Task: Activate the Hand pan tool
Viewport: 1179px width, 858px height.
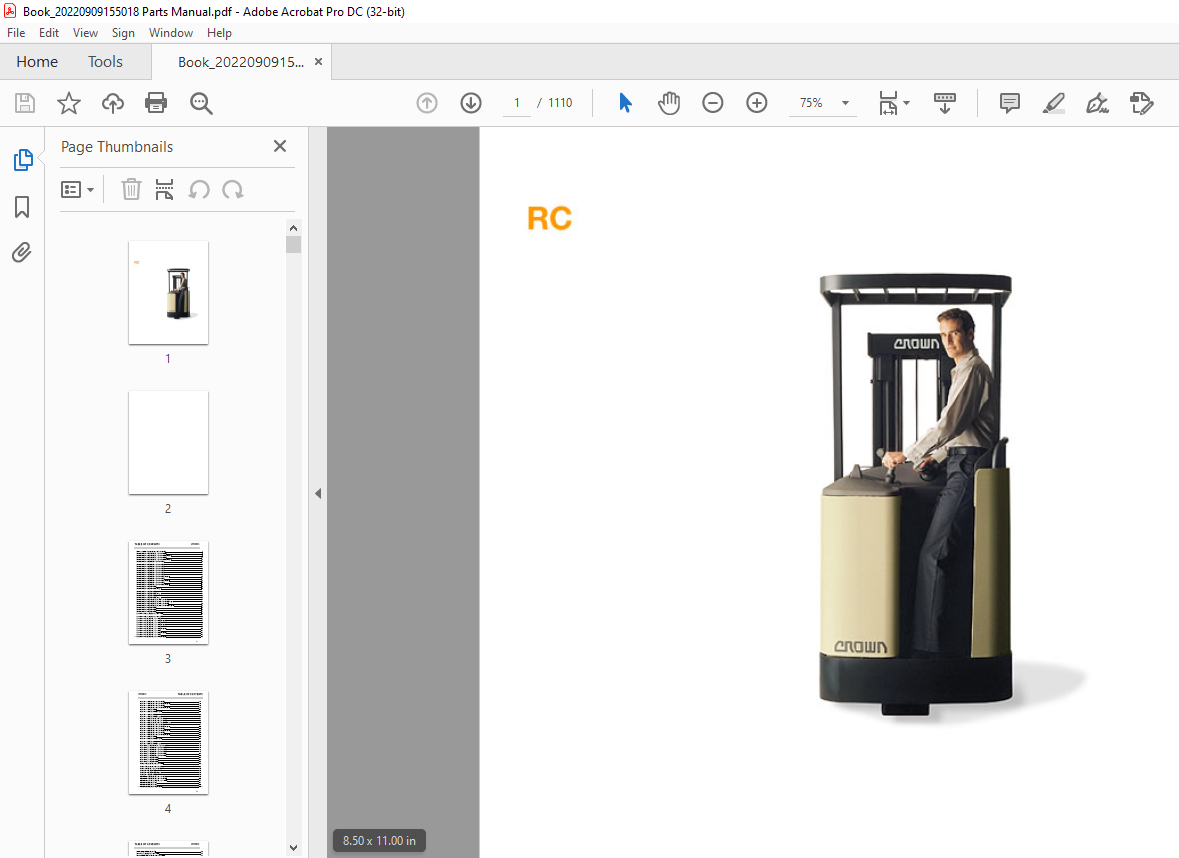Action: 668,103
